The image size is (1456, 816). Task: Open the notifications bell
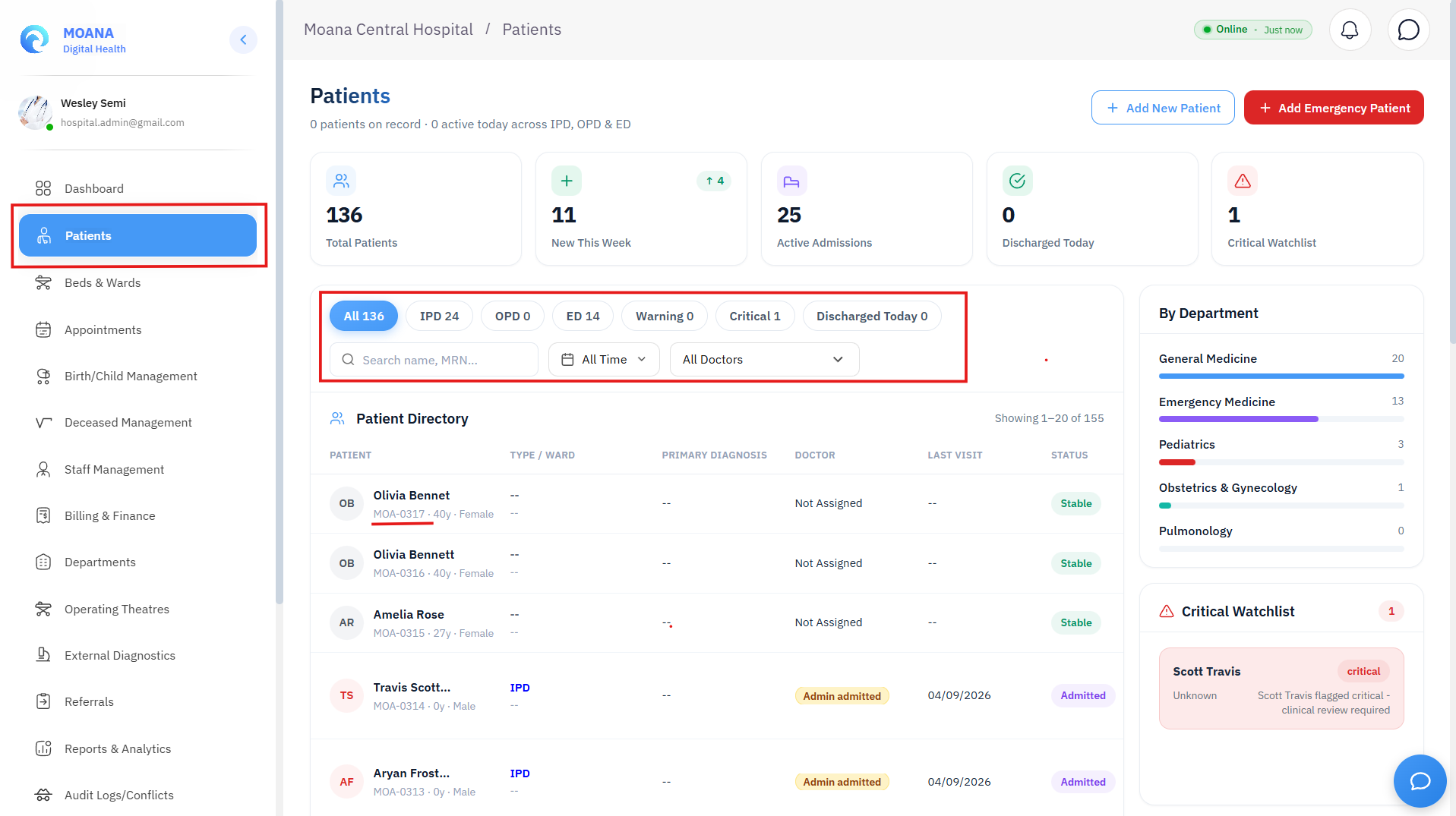click(1350, 30)
